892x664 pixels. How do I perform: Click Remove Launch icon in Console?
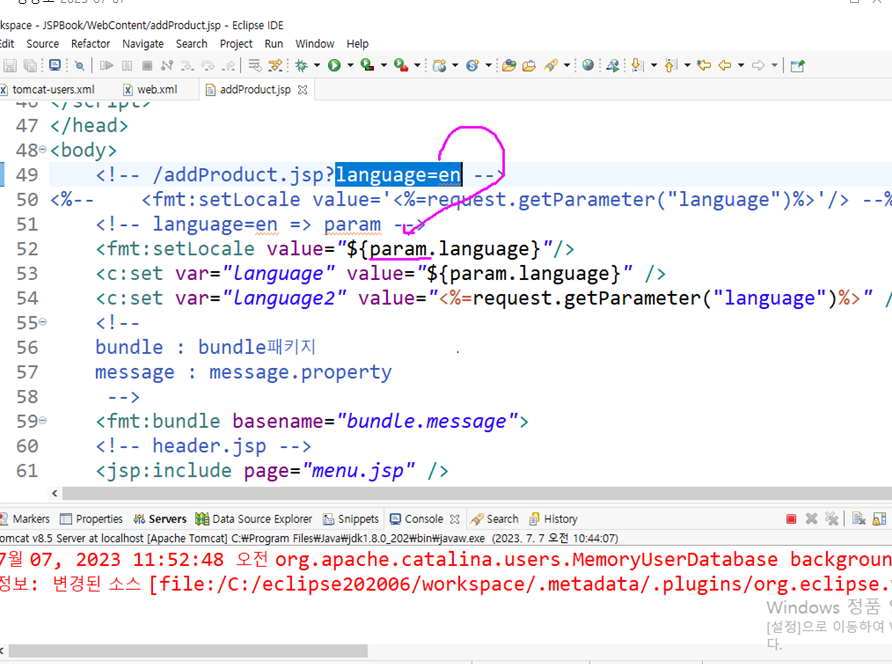pyautogui.click(x=811, y=519)
